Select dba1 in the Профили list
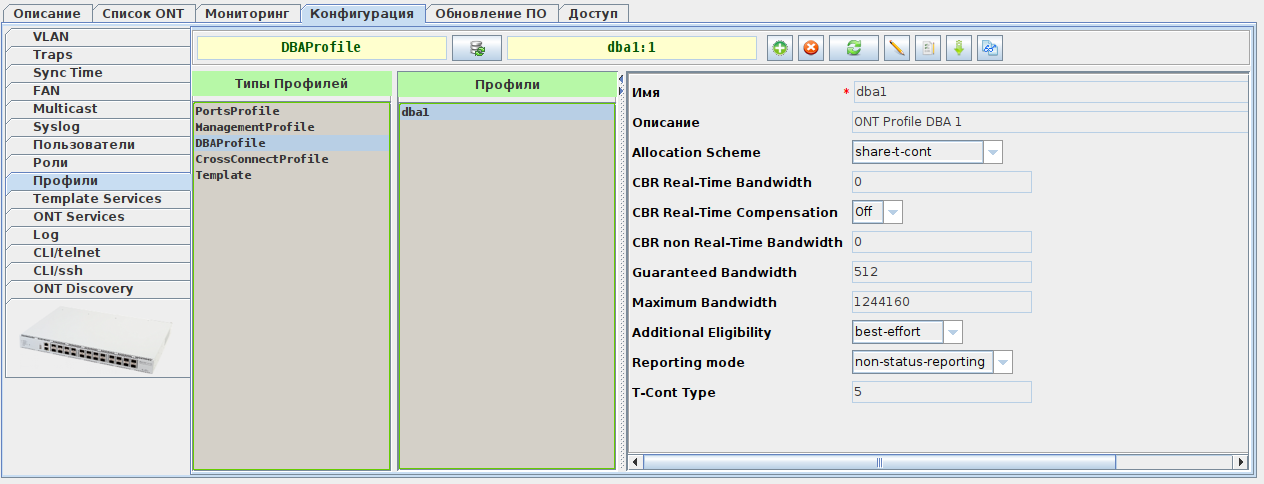The height and width of the screenshot is (484, 1264). coord(507,112)
